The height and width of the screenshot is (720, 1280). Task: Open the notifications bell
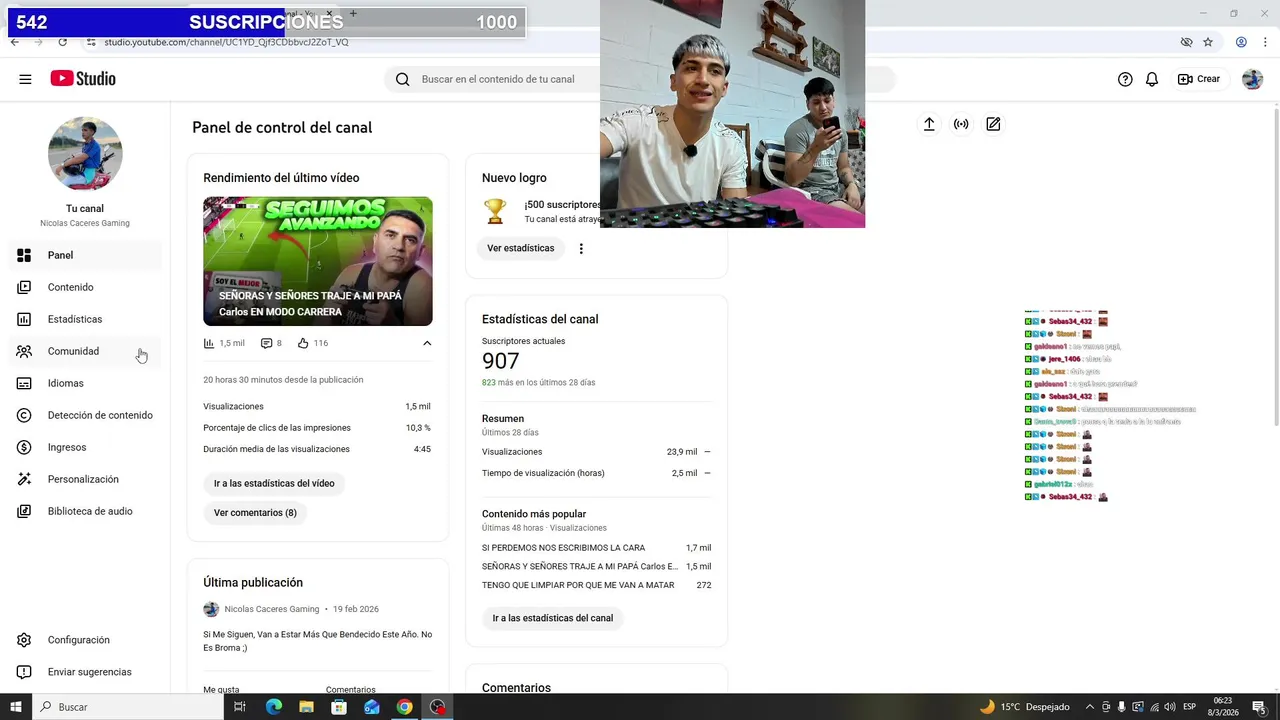(1152, 79)
